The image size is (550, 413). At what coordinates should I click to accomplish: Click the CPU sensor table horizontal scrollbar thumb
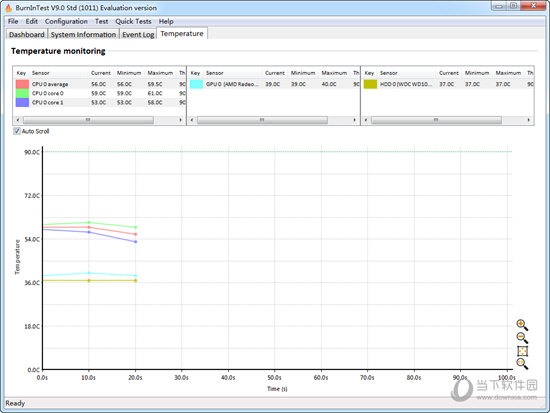pyautogui.click(x=88, y=120)
